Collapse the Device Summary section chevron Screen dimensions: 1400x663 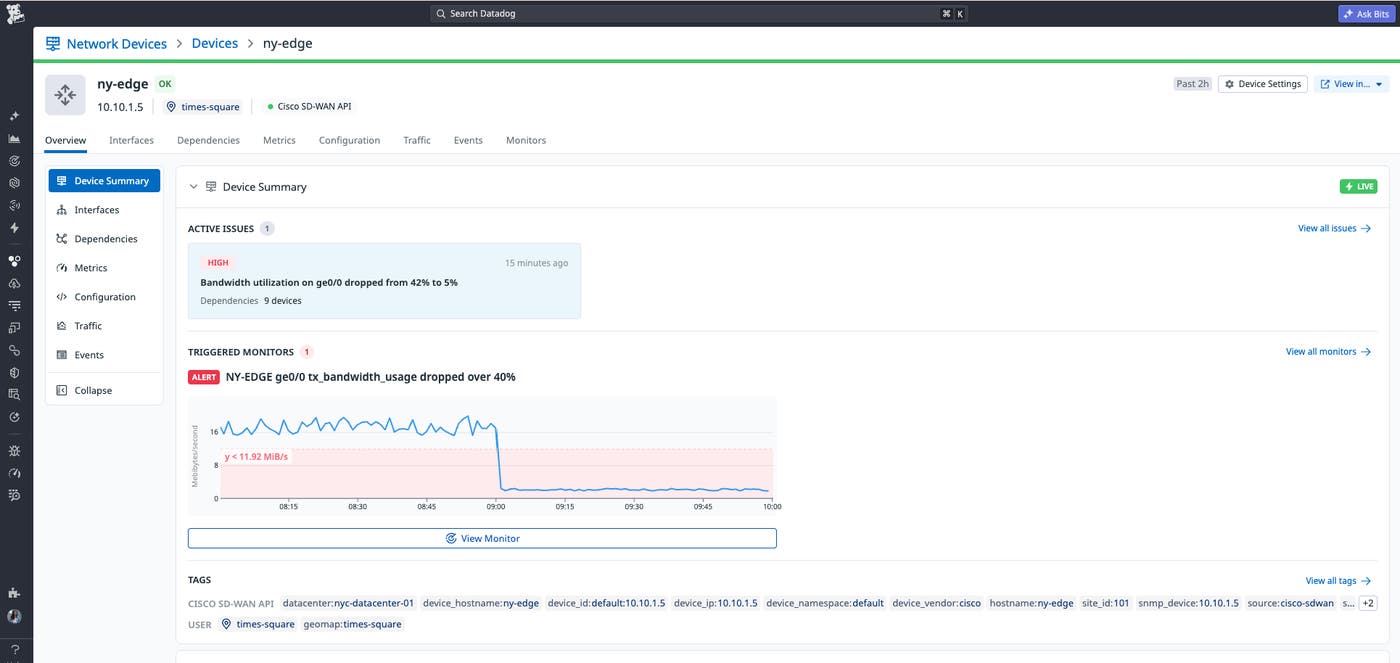pos(194,187)
